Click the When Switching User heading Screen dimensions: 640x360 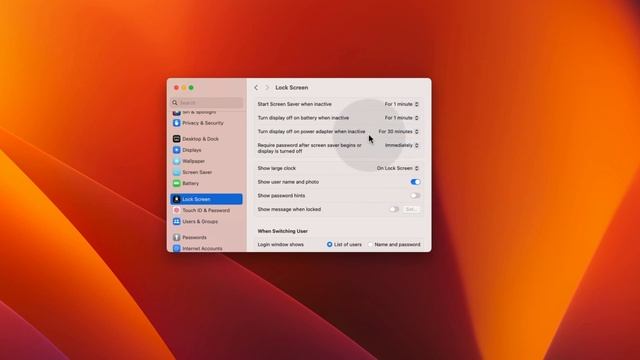pos(282,231)
